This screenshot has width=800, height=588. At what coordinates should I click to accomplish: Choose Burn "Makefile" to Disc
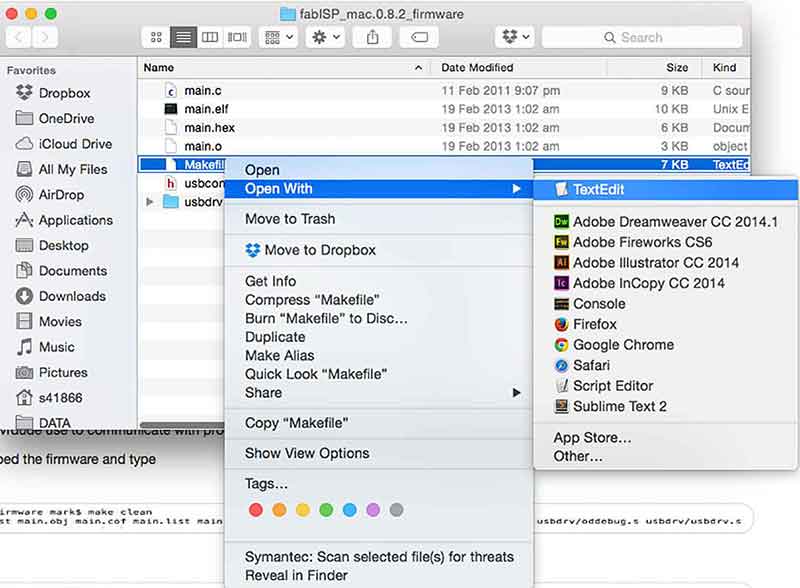379,318
